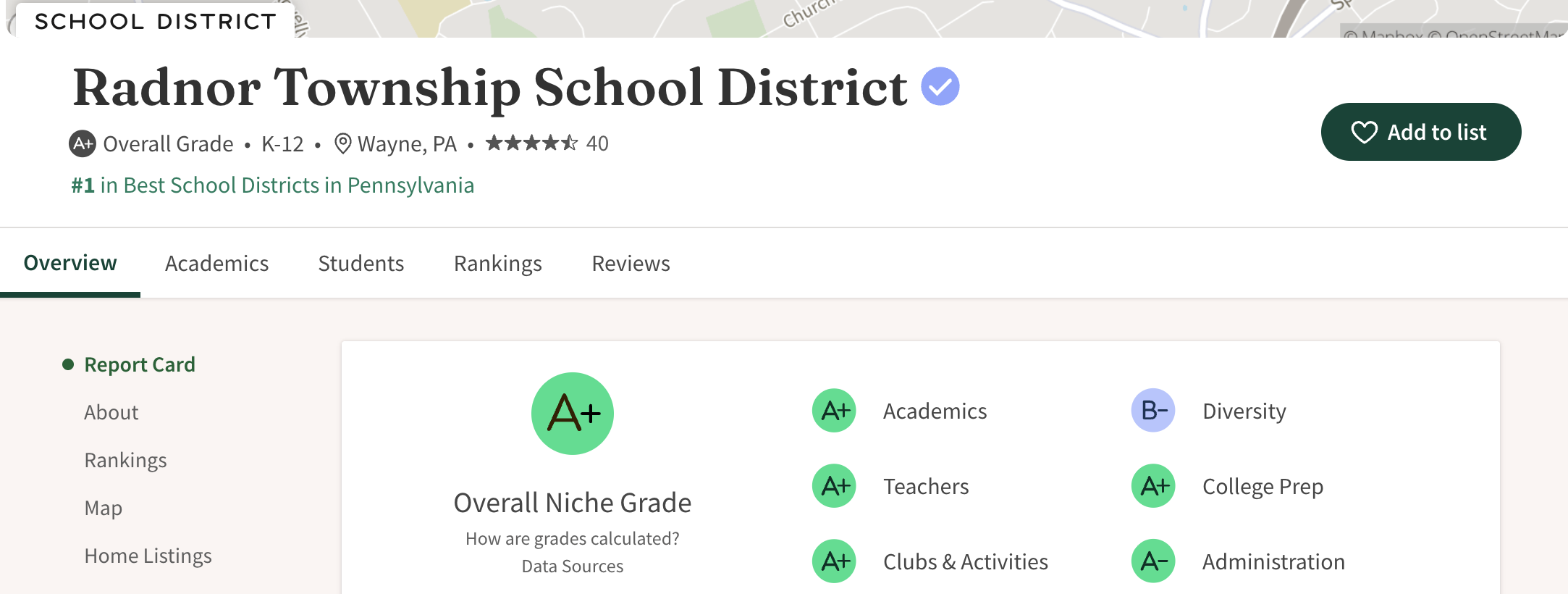Open the Students tab
This screenshot has height=594, width=1568.
pos(361,264)
